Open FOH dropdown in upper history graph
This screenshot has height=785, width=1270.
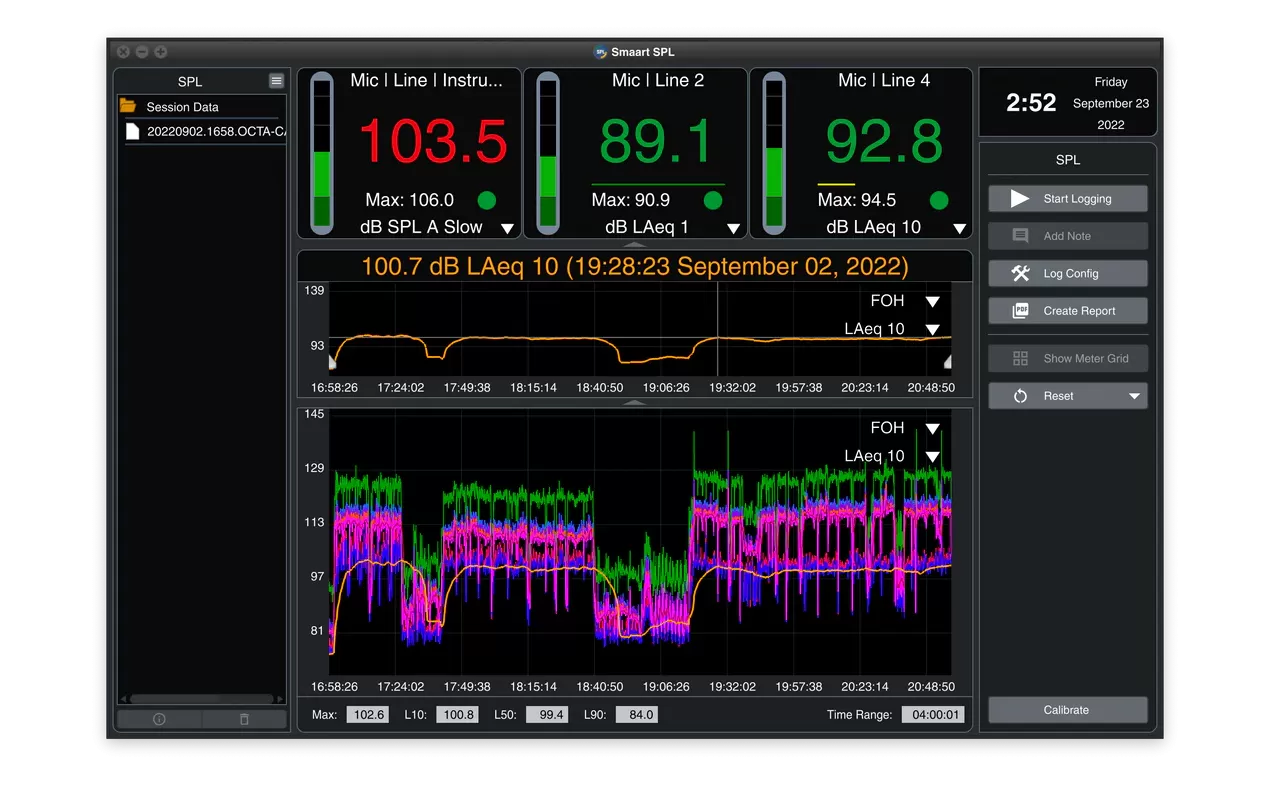click(932, 301)
